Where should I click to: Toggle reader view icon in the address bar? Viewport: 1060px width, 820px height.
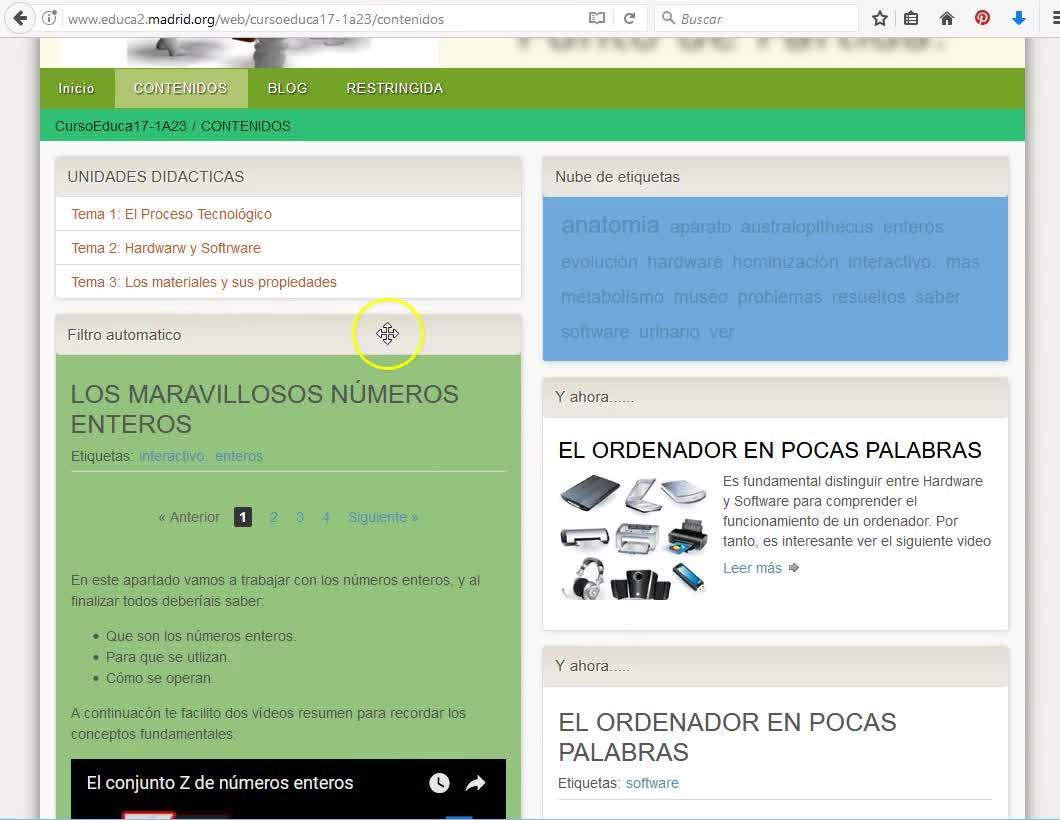(596, 18)
